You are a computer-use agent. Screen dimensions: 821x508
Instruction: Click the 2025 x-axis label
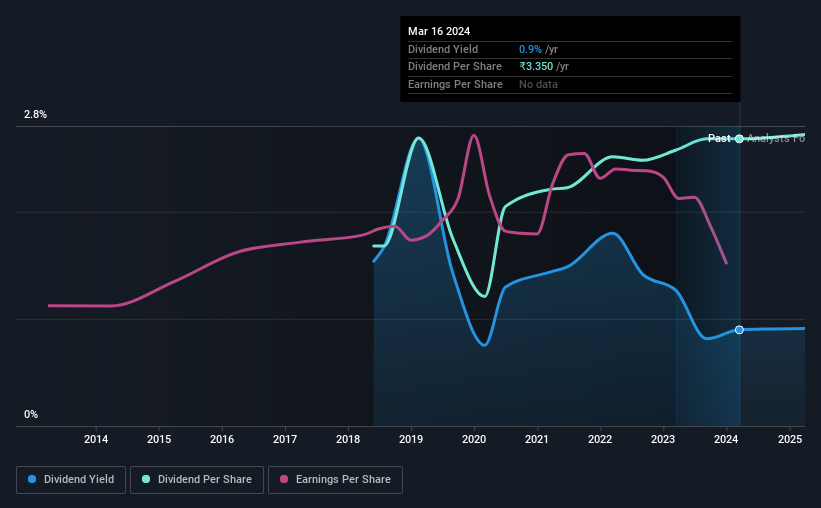790,439
